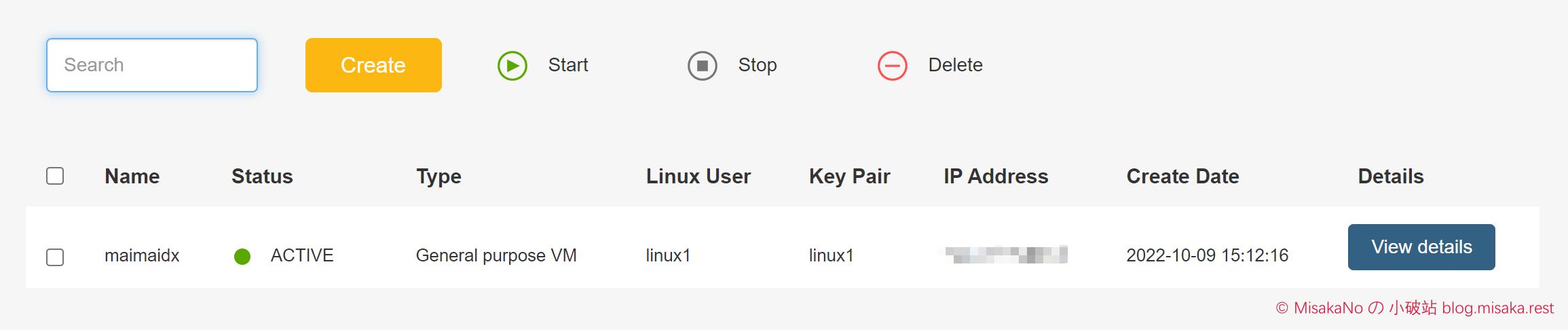Click the Create button
The height and width of the screenshot is (330, 1568).
pyautogui.click(x=373, y=65)
